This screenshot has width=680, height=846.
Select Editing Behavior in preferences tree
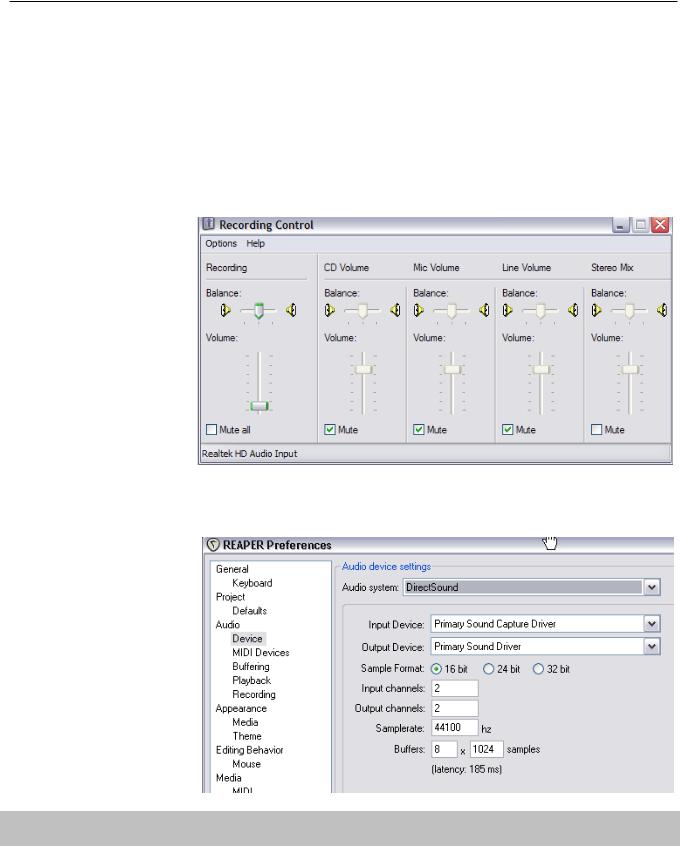click(249, 750)
